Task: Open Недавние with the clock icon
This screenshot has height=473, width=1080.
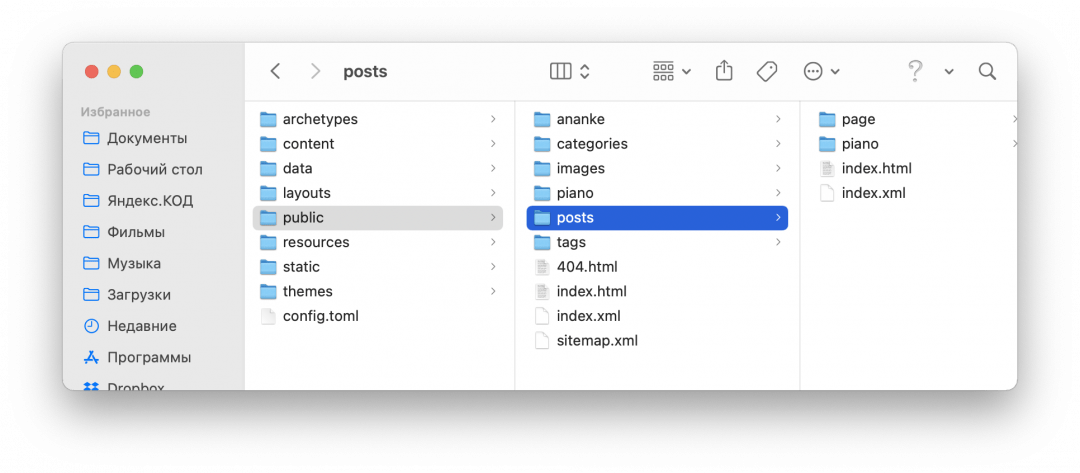Action: [x=142, y=326]
